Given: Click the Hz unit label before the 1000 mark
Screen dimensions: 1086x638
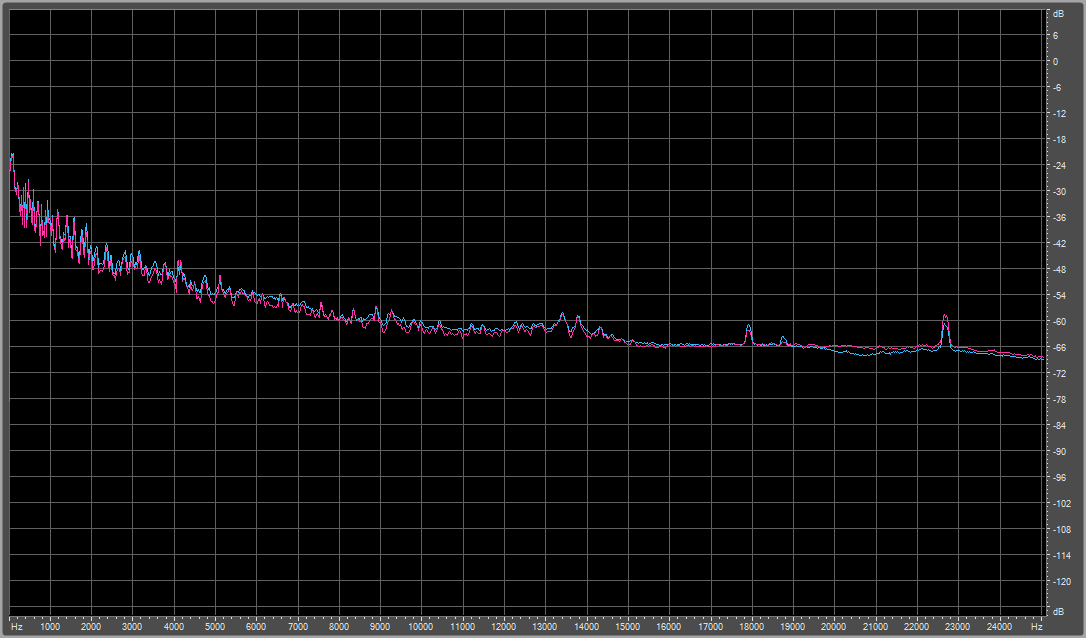Looking at the screenshot, I should click(17, 626).
